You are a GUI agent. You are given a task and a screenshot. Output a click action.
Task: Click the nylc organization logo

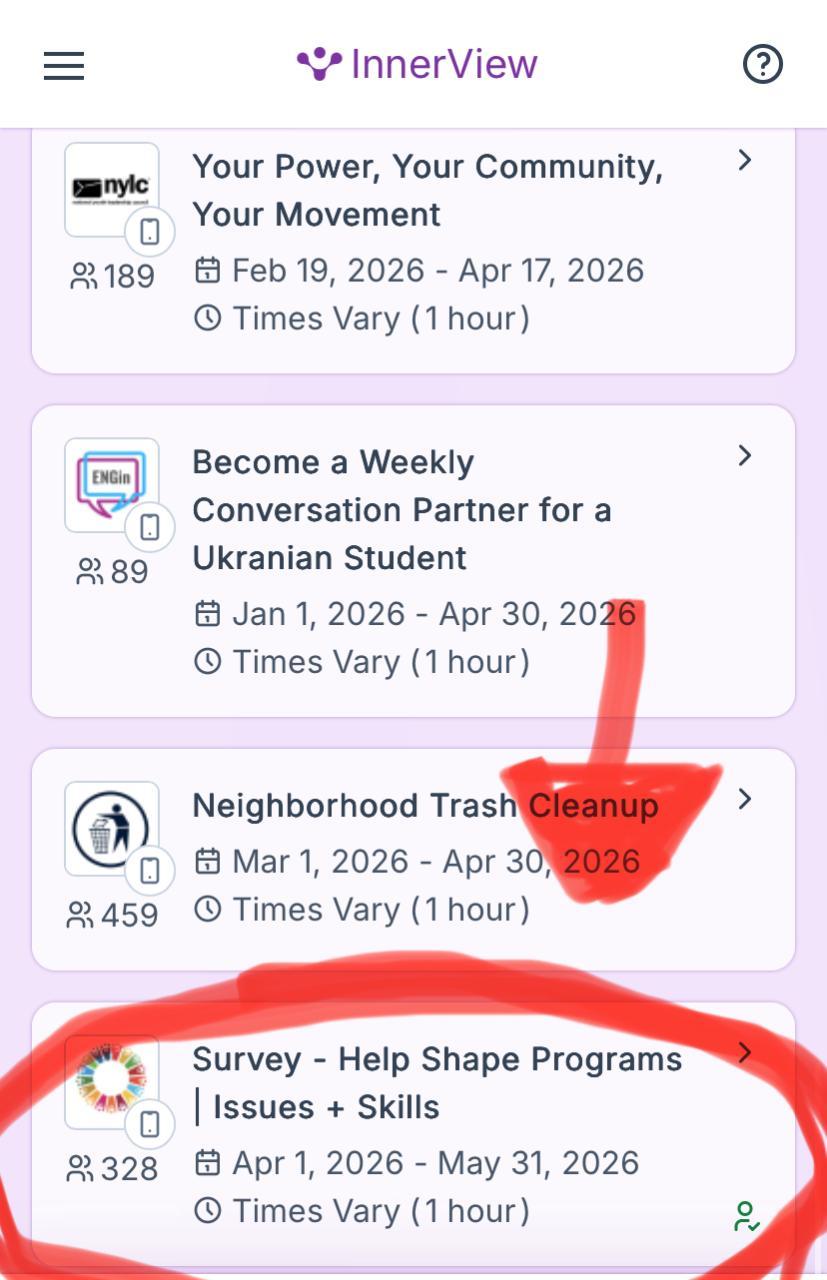tap(111, 189)
